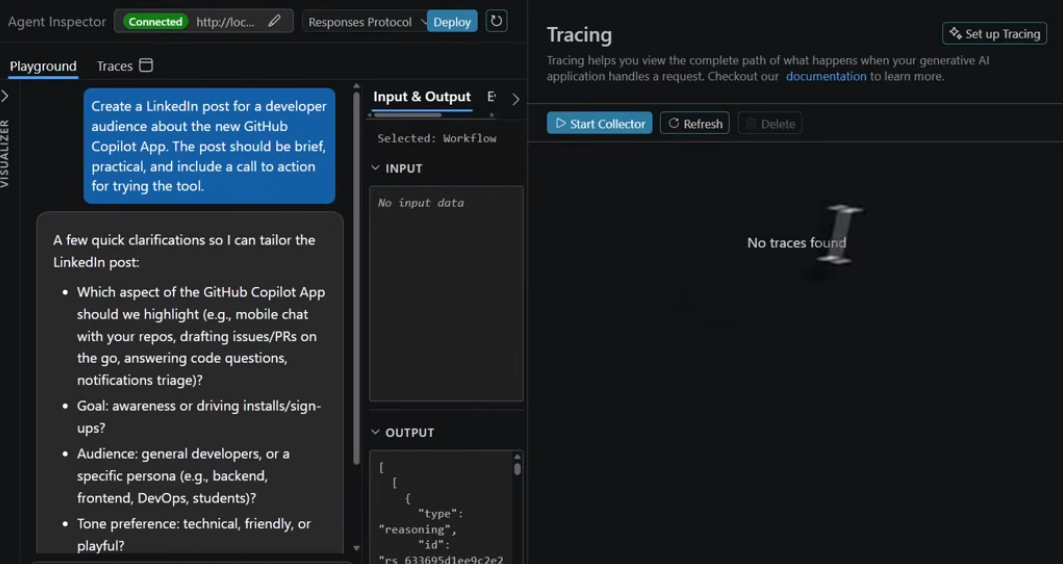Image resolution: width=1063 pixels, height=564 pixels.
Task: Open Responses Protocol dropdown
Action: 367,22
